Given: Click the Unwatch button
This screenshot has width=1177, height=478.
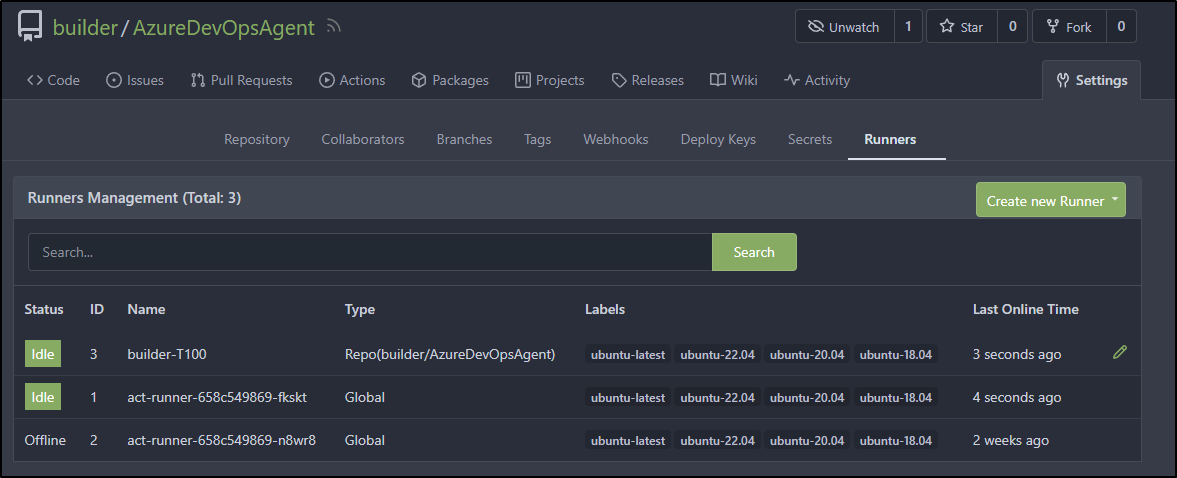Looking at the screenshot, I should 845,26.
